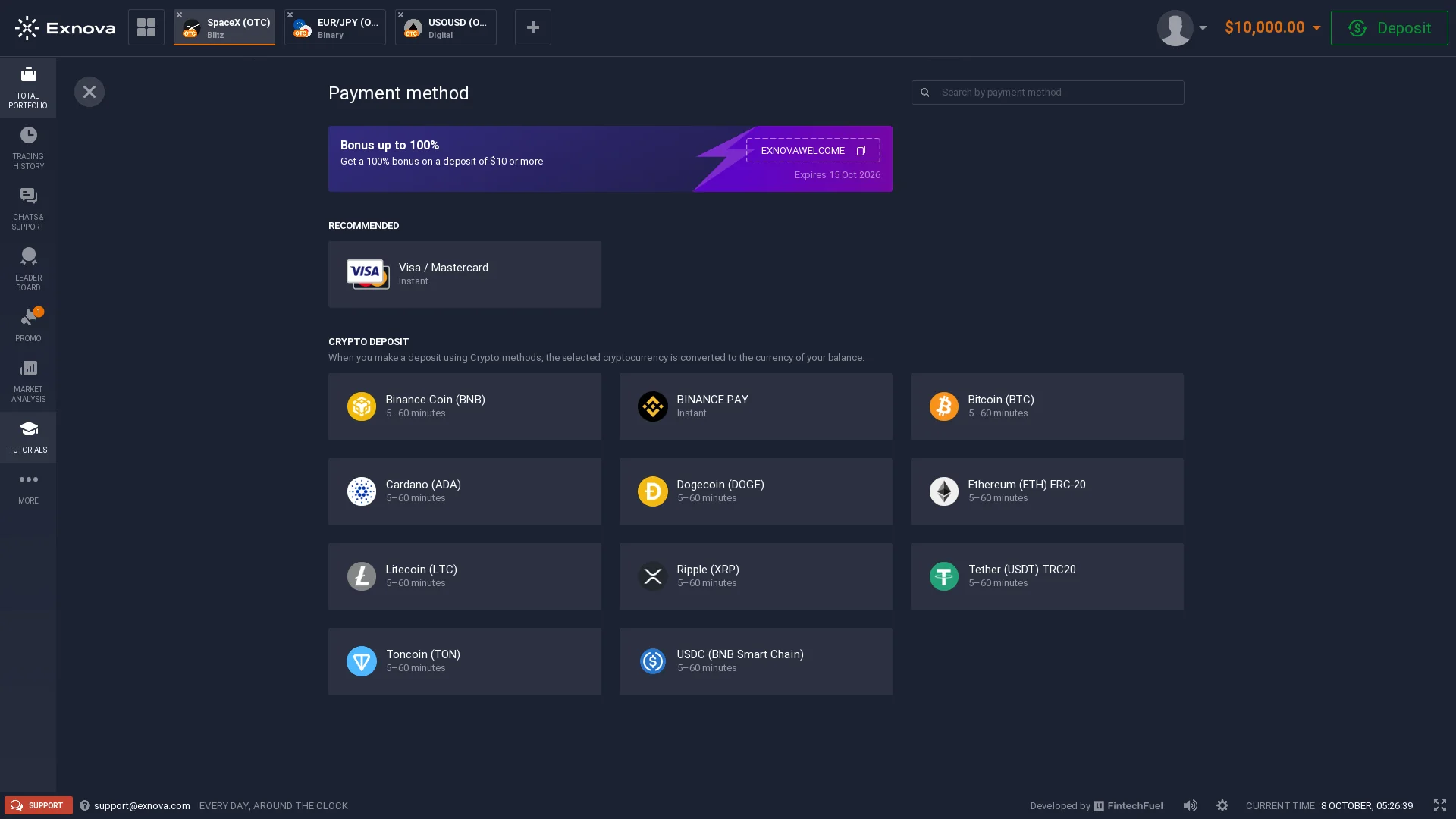Close the SpaceX (OTC) tab
Viewport: 1456px width, 819px height.
(180, 15)
